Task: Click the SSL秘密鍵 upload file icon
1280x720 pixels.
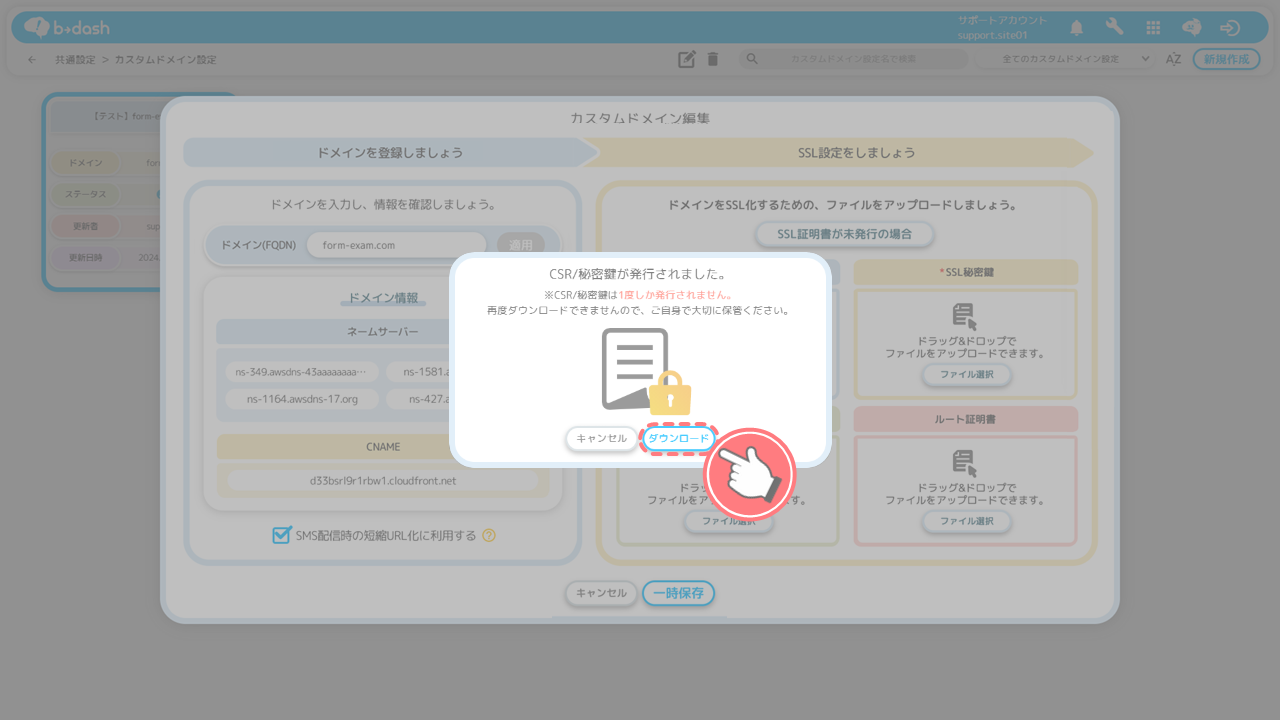Action: [x=964, y=317]
